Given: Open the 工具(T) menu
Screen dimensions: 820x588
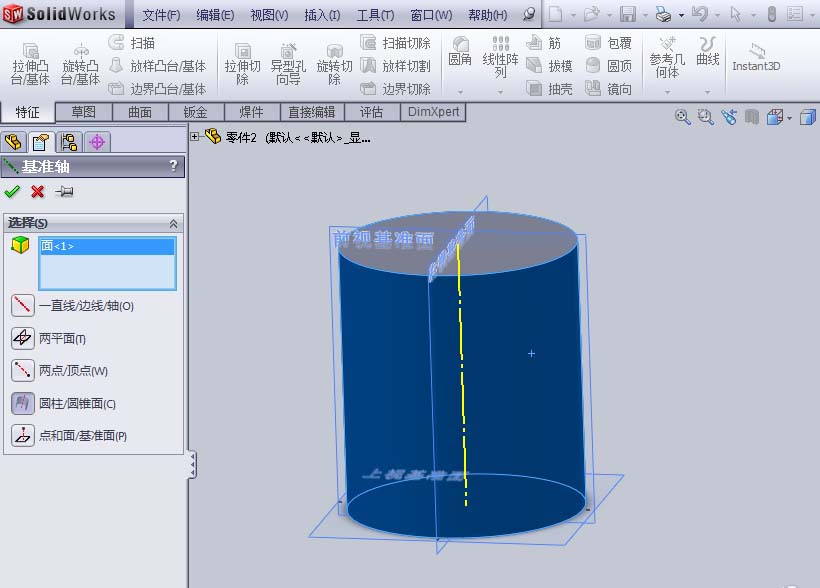Looking at the screenshot, I should click(375, 15).
